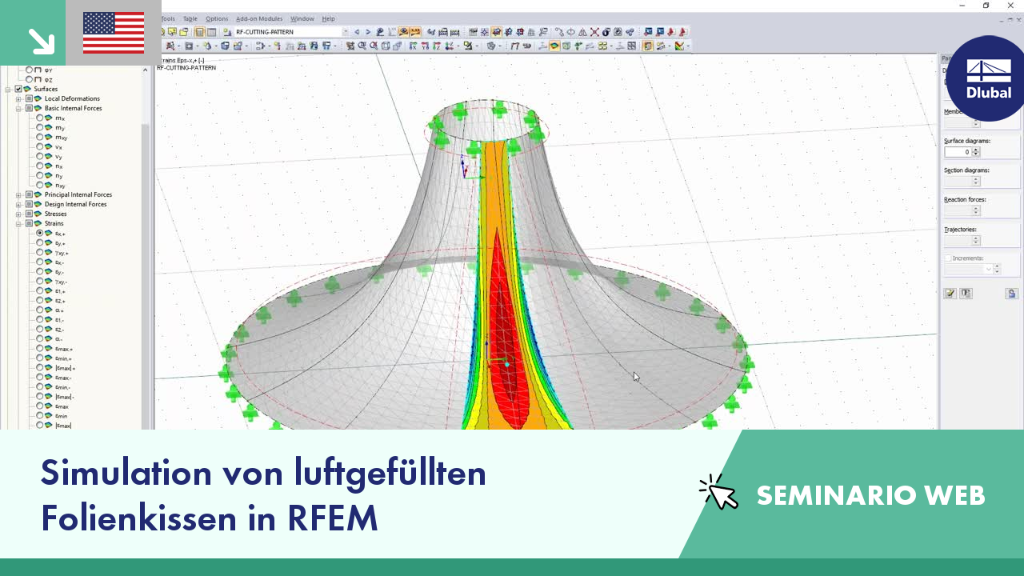Click the zoom in magnifier toolbar icon

tap(362, 46)
